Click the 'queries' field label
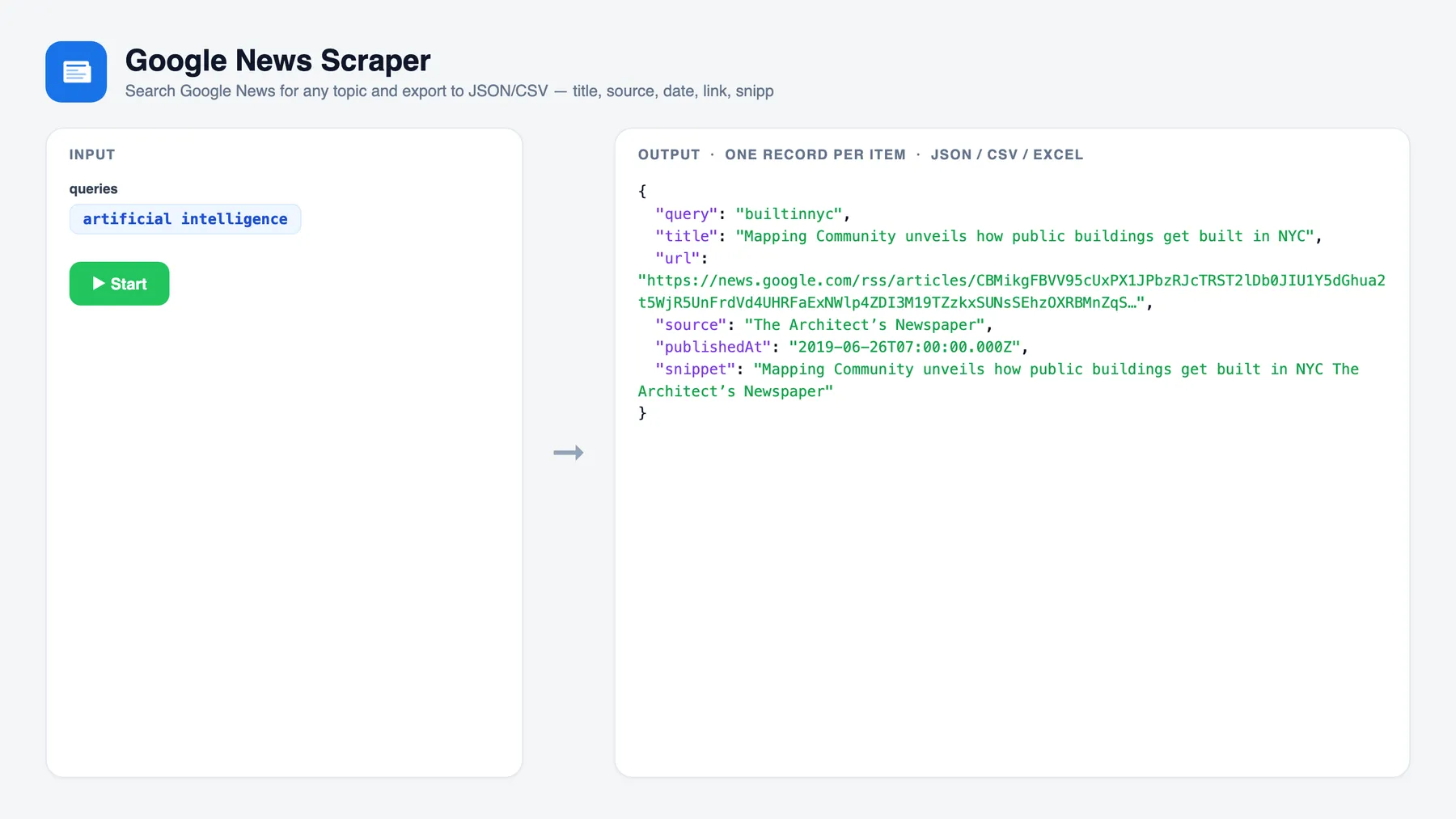Viewport: 1456px width, 819px height. (93, 189)
